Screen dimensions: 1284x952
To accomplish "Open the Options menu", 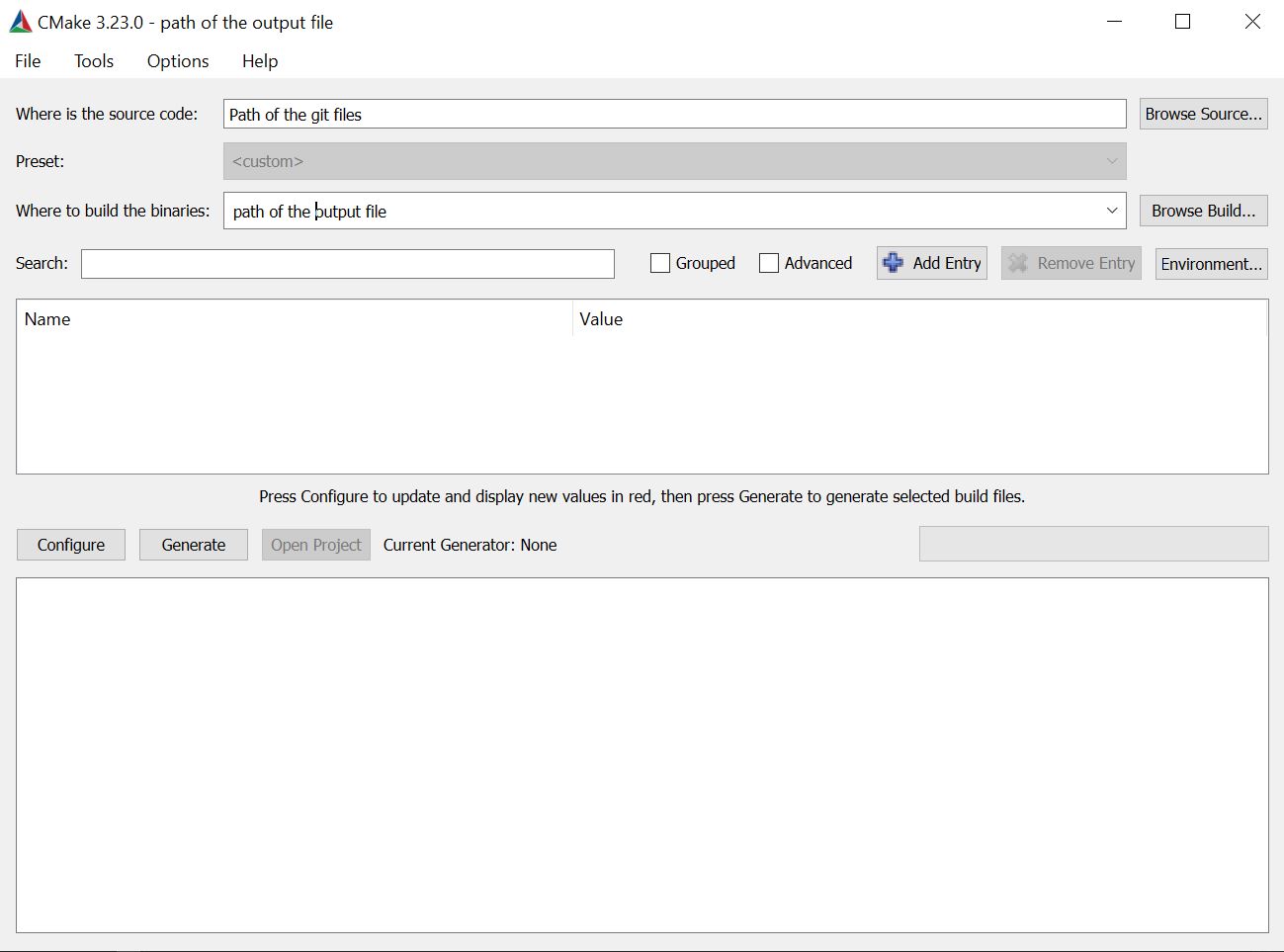I will pos(178,61).
